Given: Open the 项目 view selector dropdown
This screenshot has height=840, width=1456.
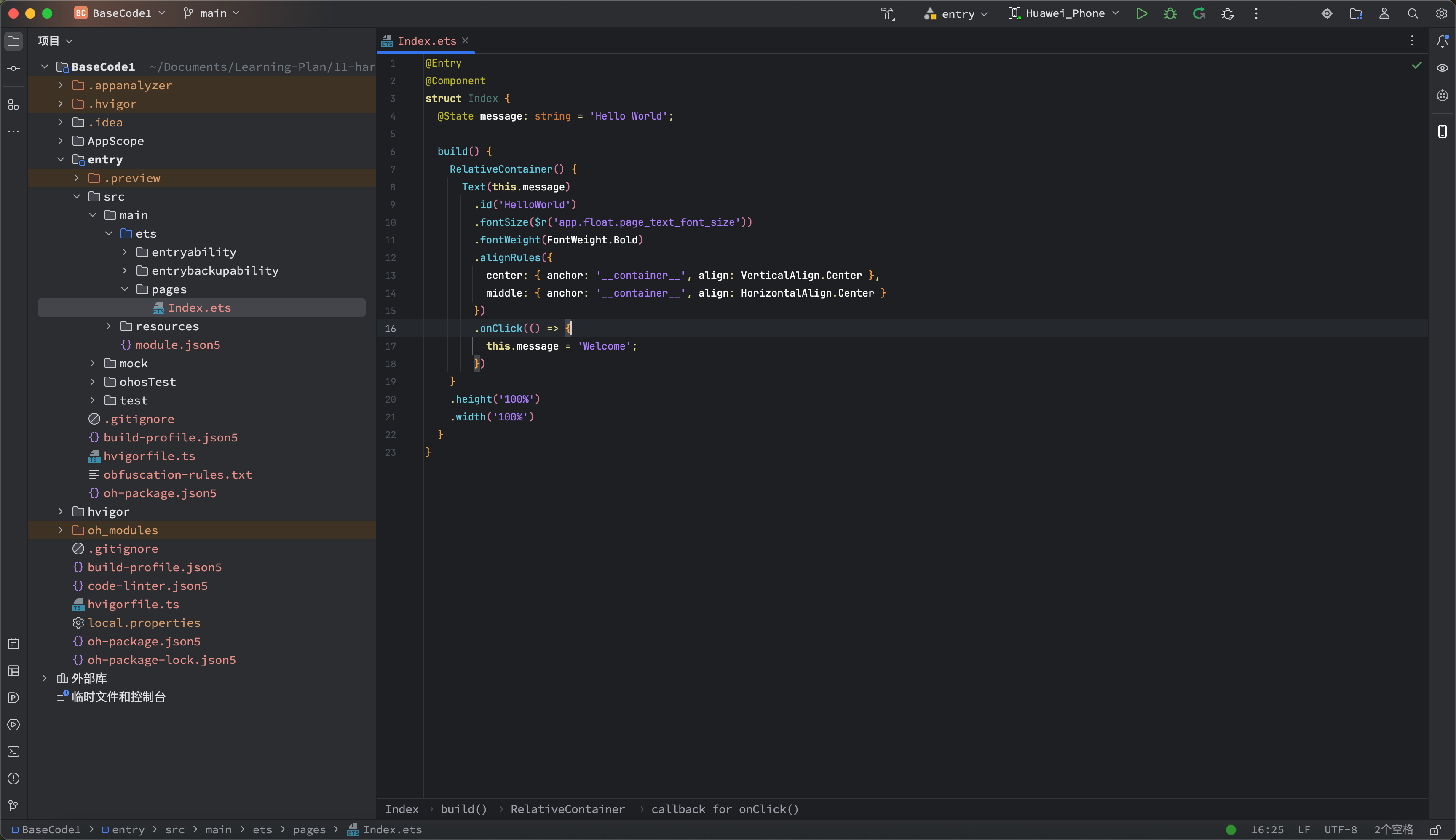Looking at the screenshot, I should pos(55,41).
